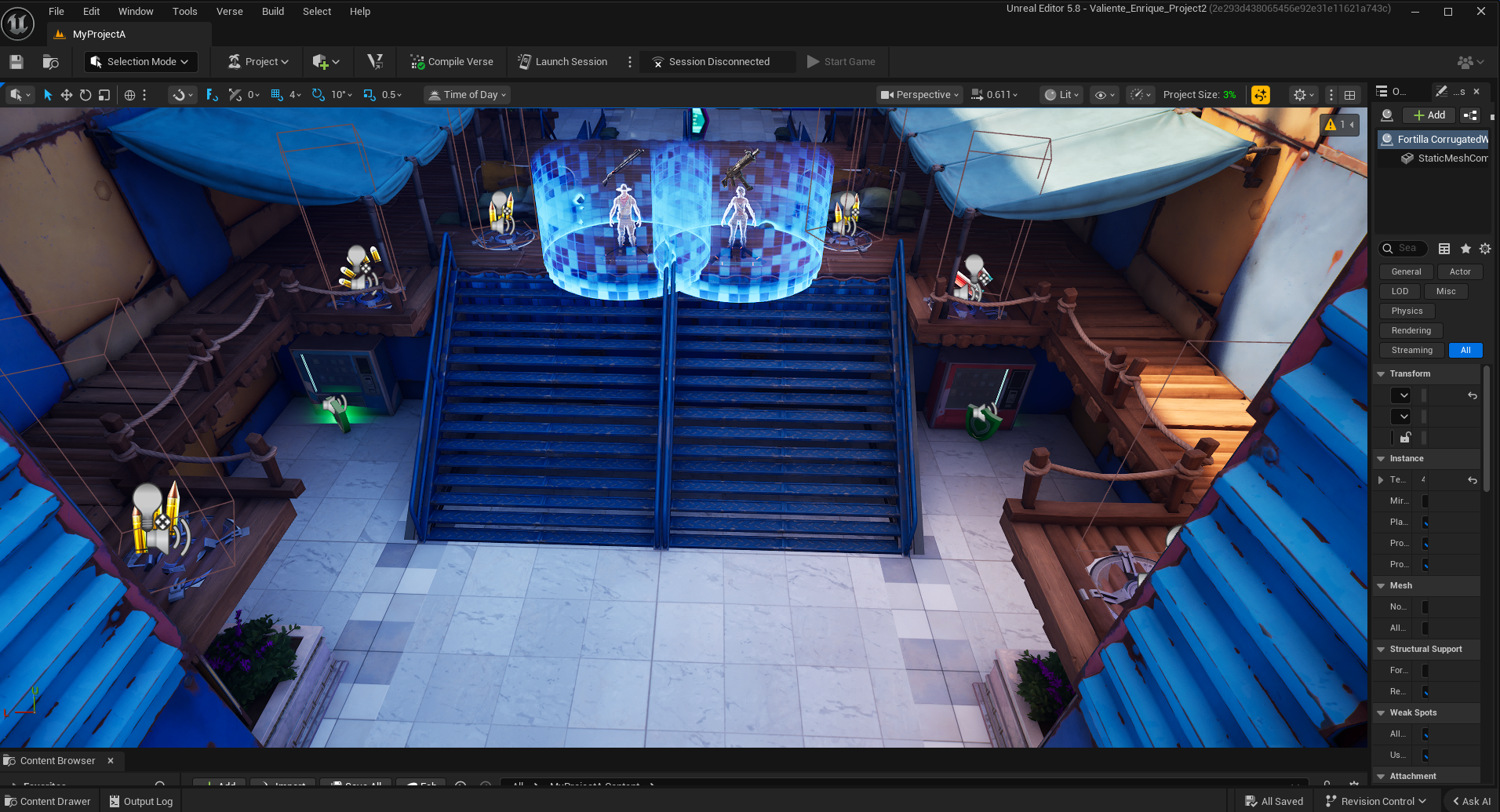The image size is (1500, 812).
Task: Open the content browse icon beside Save
Action: [51, 62]
